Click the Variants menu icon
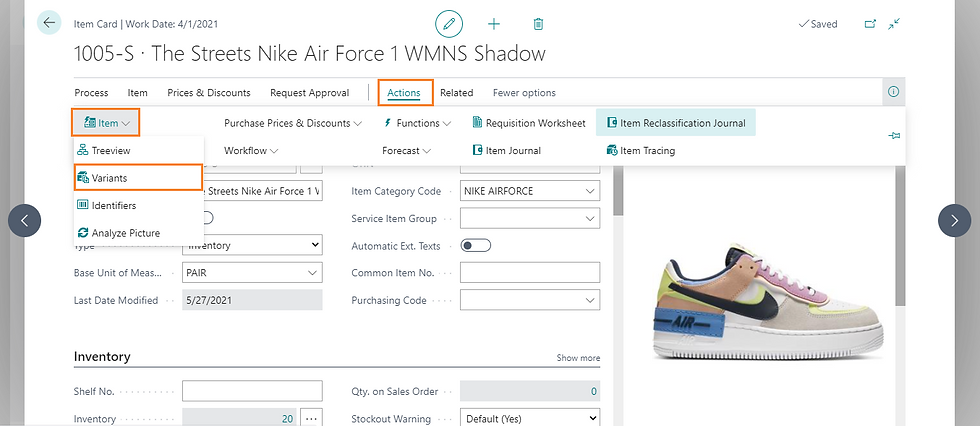Screen dimensions: 980x426 coord(82,178)
